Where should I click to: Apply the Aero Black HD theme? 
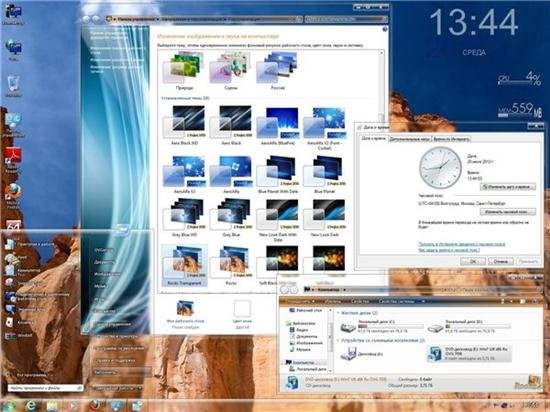click(184, 126)
